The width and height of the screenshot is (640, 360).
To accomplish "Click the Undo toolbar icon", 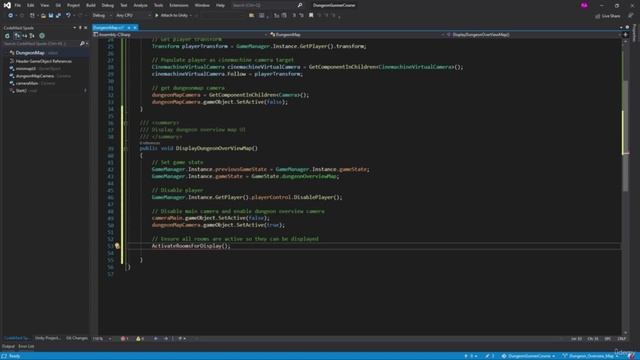I will (68, 16).
